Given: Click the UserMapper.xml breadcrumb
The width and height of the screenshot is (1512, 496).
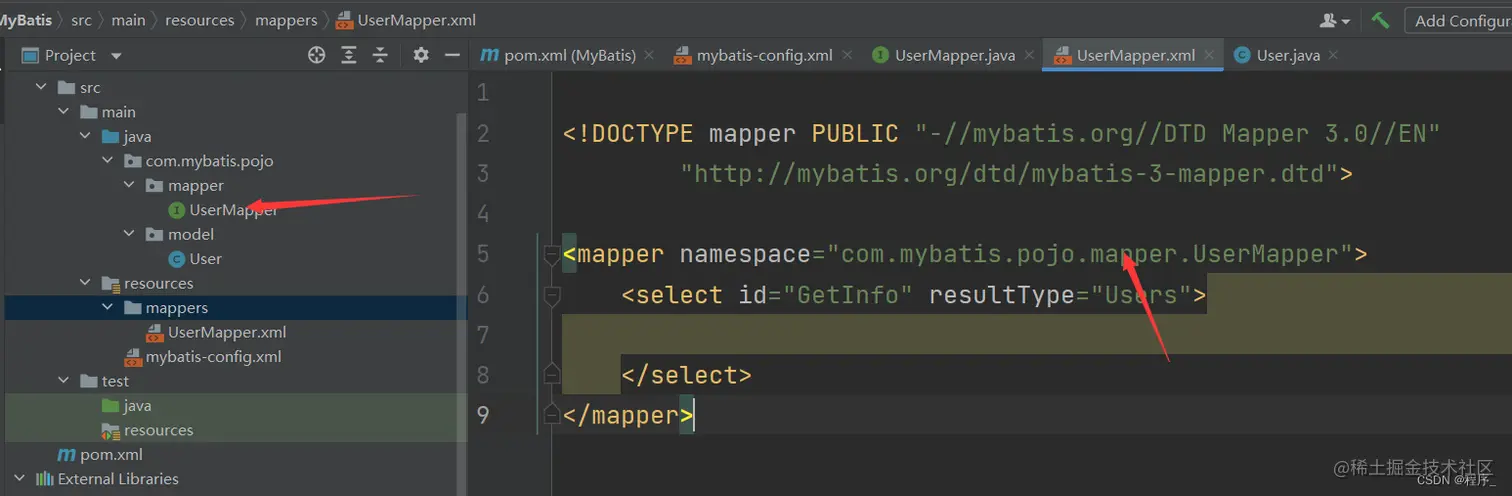Looking at the screenshot, I should pos(406,20).
